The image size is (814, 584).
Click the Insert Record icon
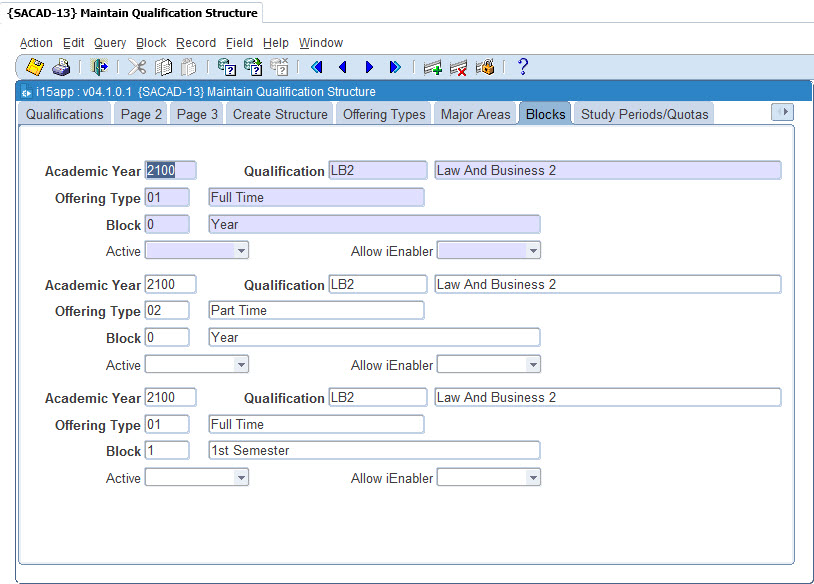click(432, 67)
